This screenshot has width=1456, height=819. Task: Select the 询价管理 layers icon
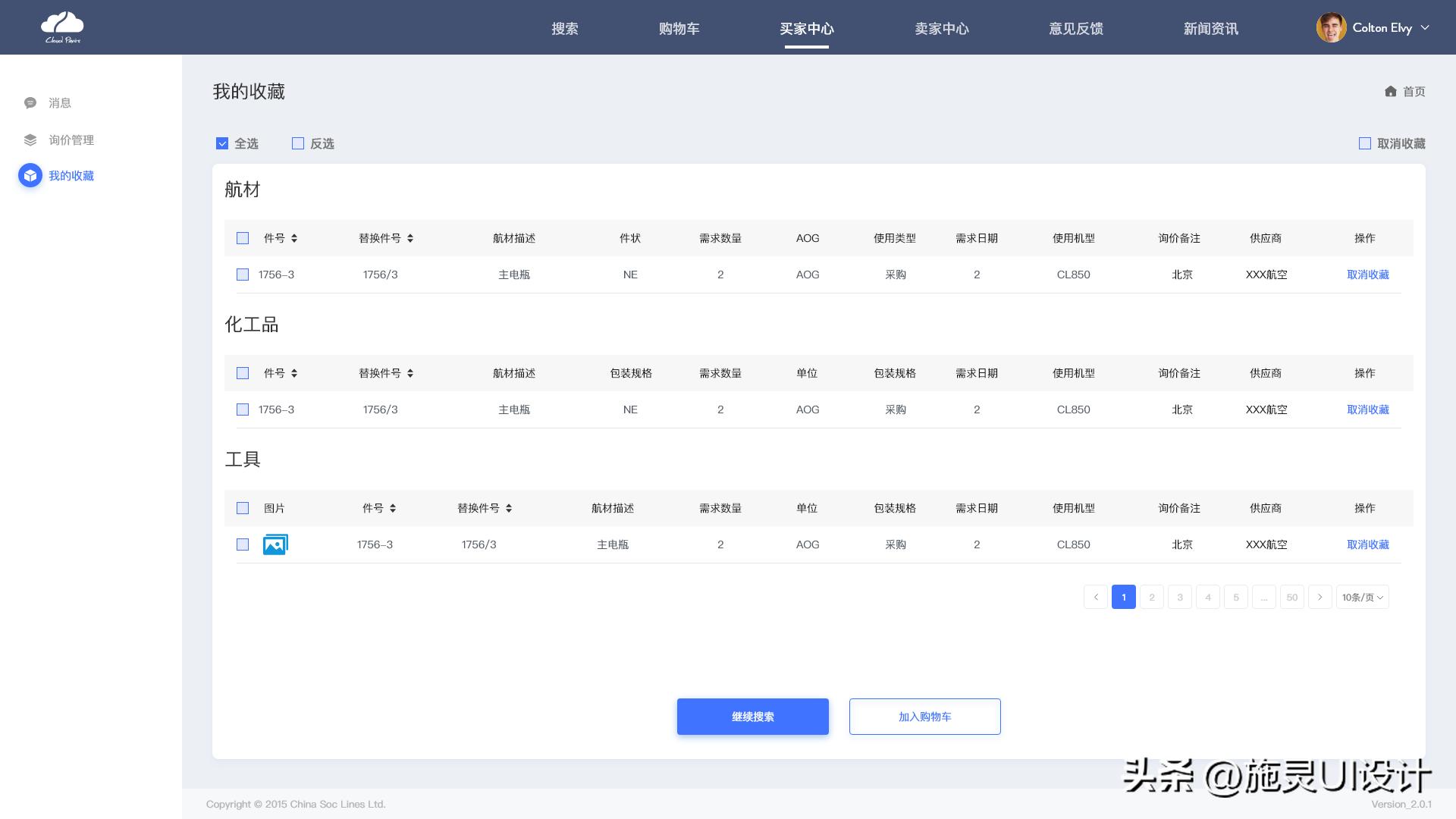click(x=30, y=140)
